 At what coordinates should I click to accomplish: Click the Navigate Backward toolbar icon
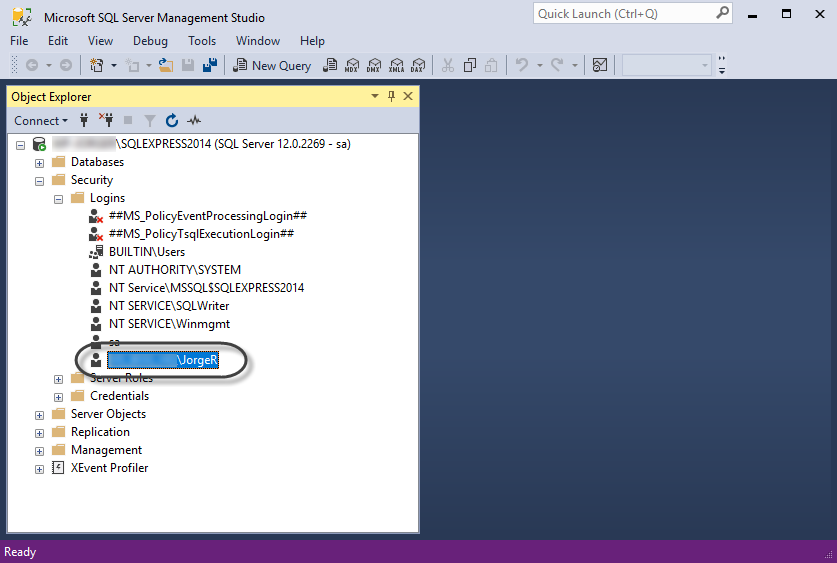32,66
